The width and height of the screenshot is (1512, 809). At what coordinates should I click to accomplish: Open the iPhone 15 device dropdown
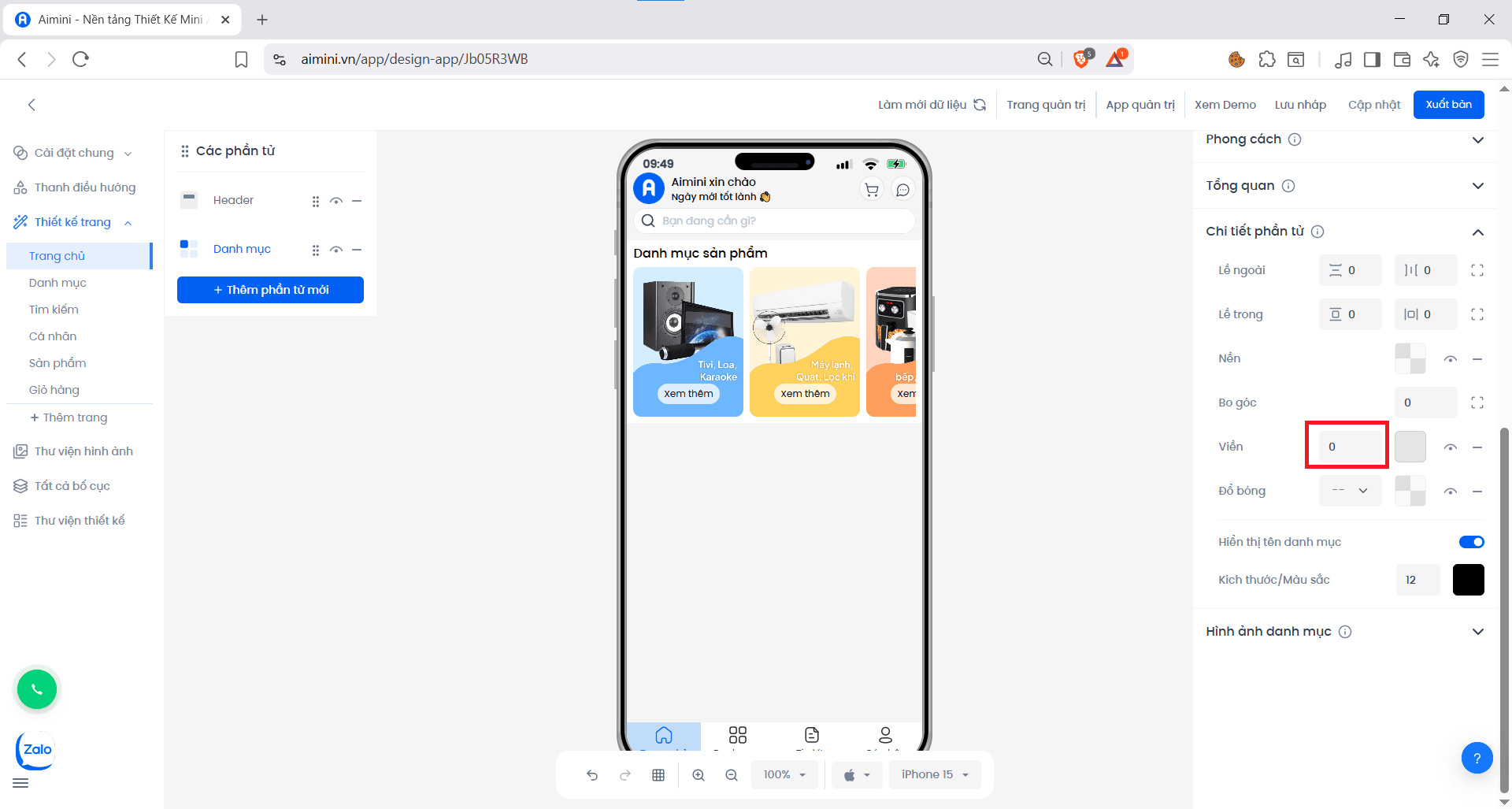(x=935, y=775)
